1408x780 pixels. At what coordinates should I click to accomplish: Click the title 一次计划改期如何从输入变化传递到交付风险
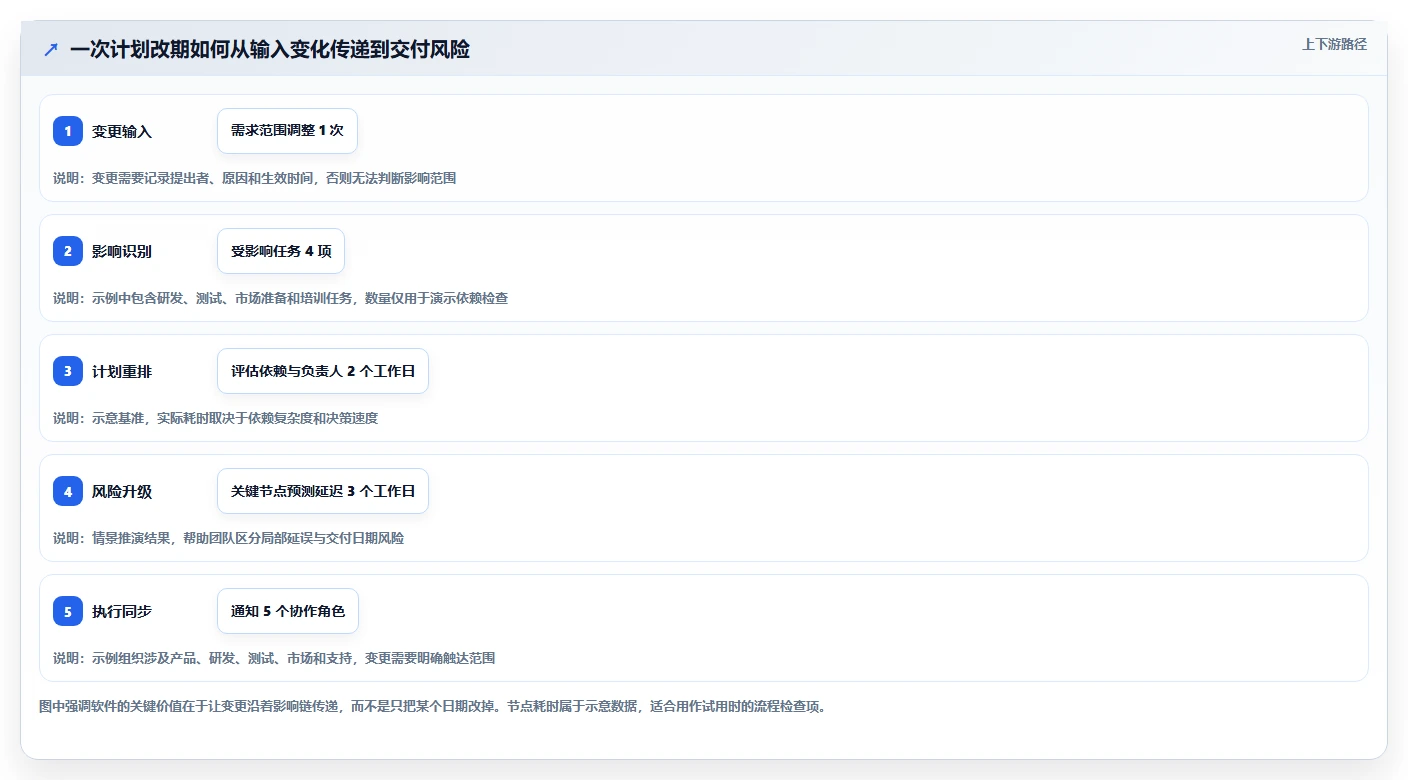(270, 49)
